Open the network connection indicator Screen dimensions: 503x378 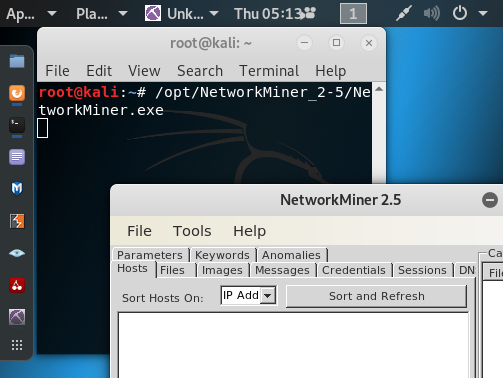pos(404,13)
